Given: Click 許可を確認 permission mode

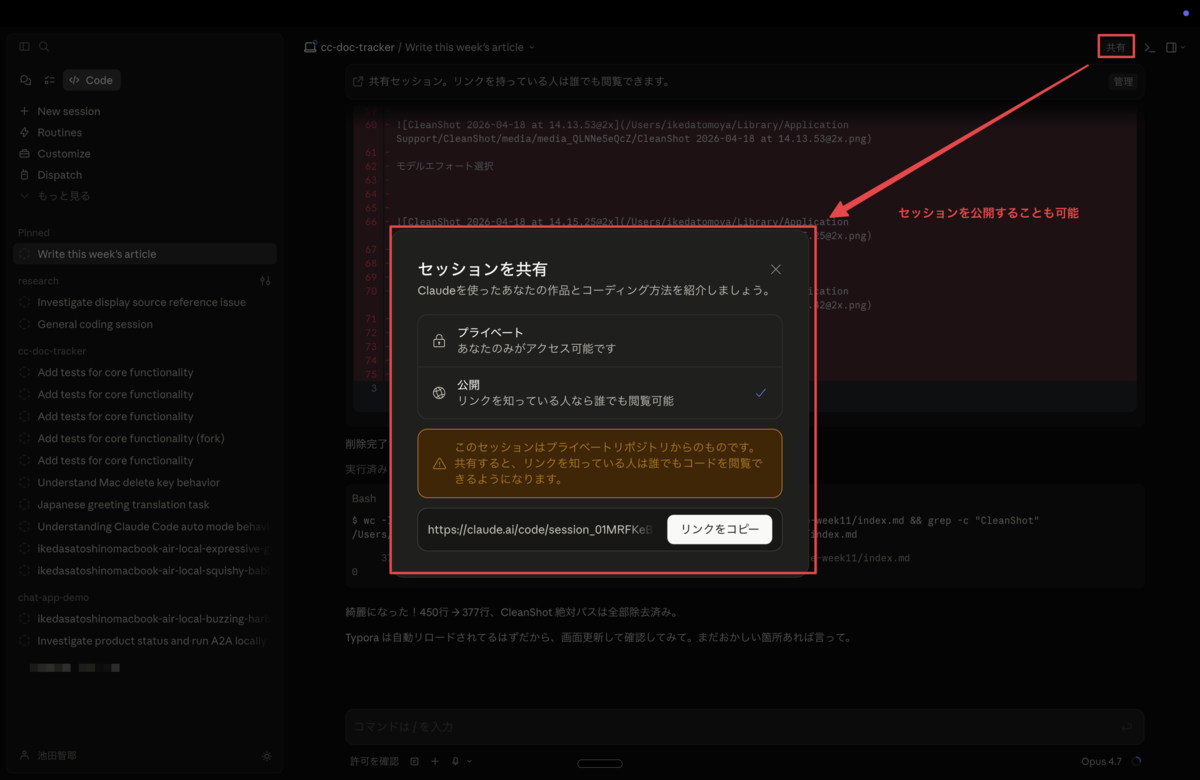Looking at the screenshot, I should coord(374,762).
